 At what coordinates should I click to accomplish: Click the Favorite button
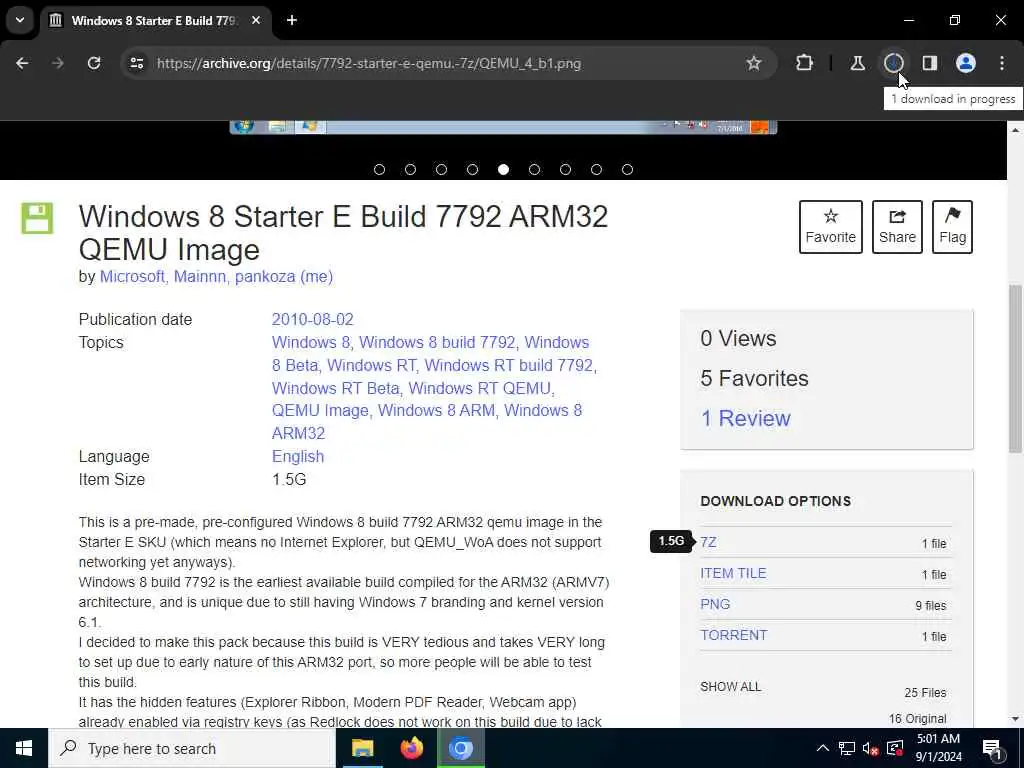click(831, 227)
